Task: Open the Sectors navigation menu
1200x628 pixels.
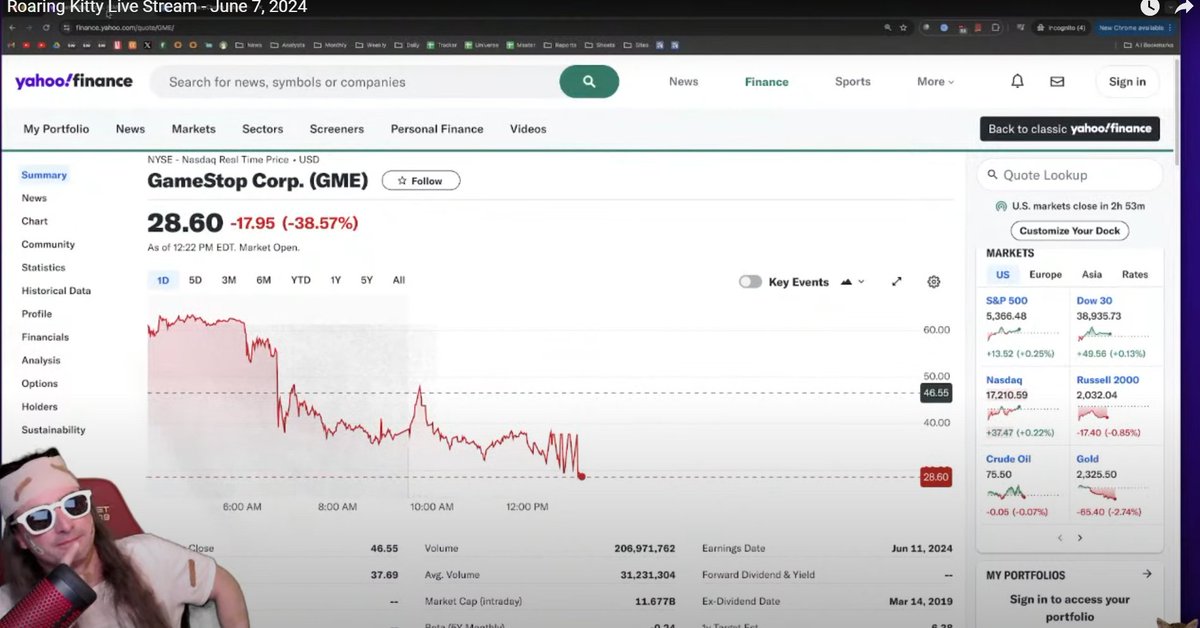Action: (x=262, y=129)
